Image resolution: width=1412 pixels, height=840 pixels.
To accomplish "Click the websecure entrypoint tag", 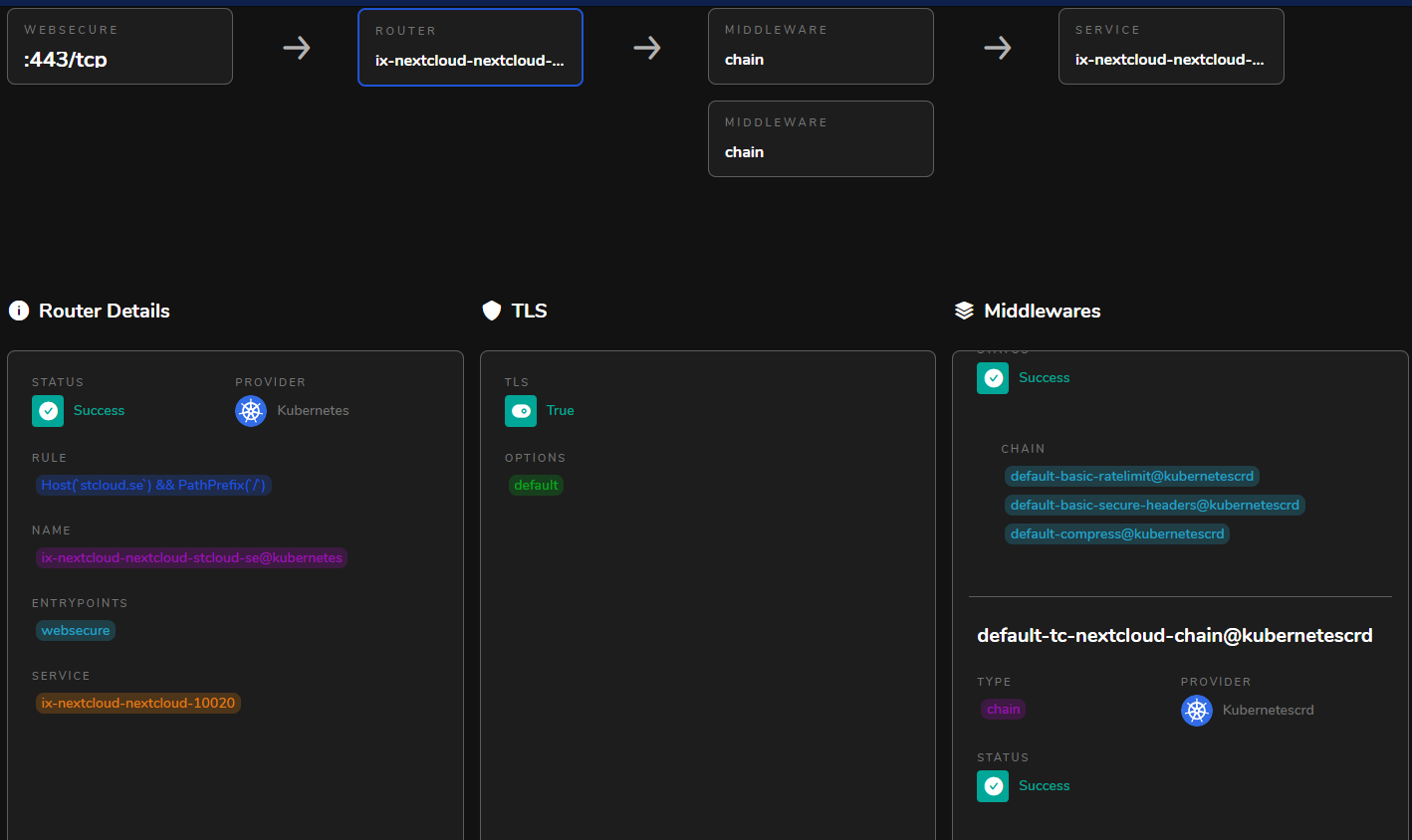I will coord(76,631).
